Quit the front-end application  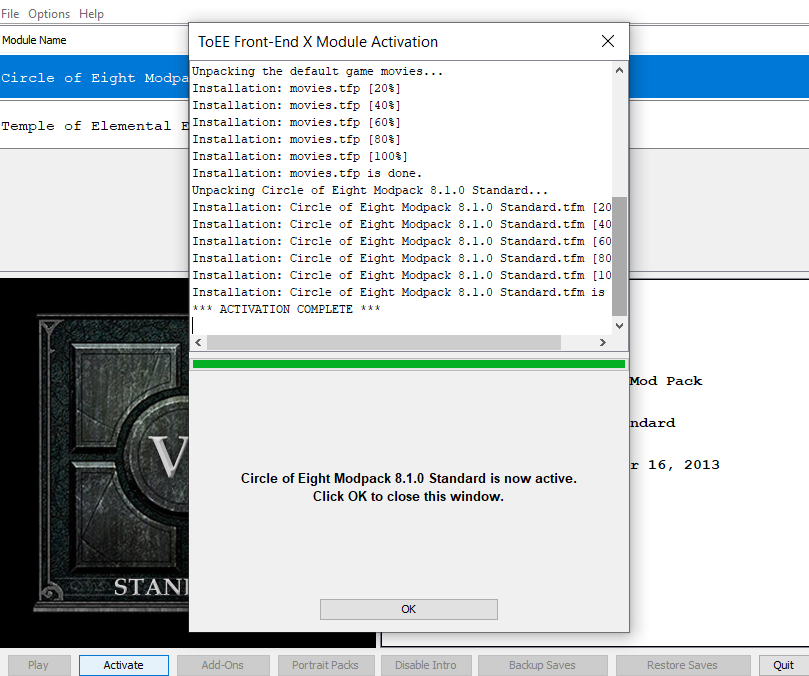783,665
